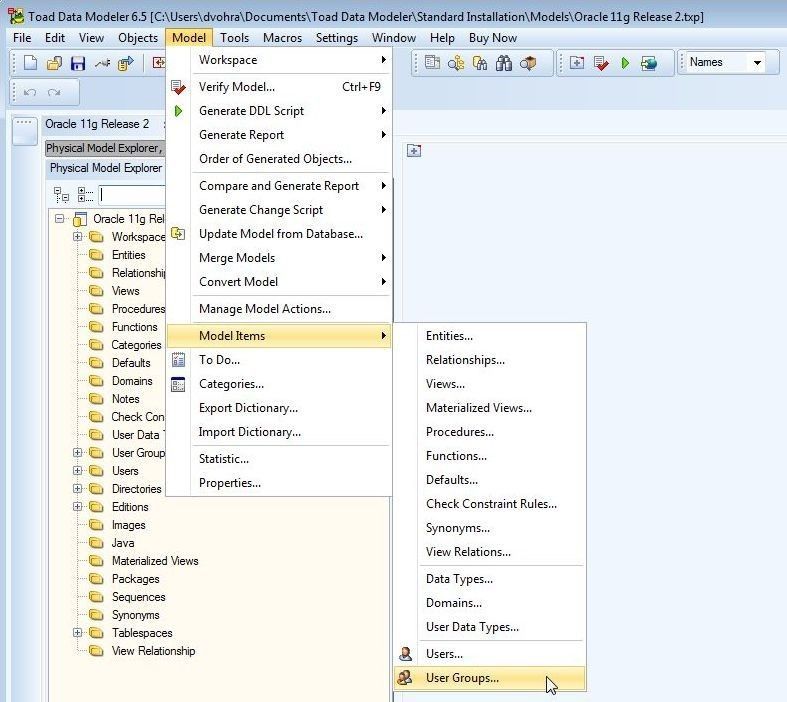This screenshot has width=787, height=702.
Task: Select User Groups in Model Items submenu
Action: tap(490, 678)
